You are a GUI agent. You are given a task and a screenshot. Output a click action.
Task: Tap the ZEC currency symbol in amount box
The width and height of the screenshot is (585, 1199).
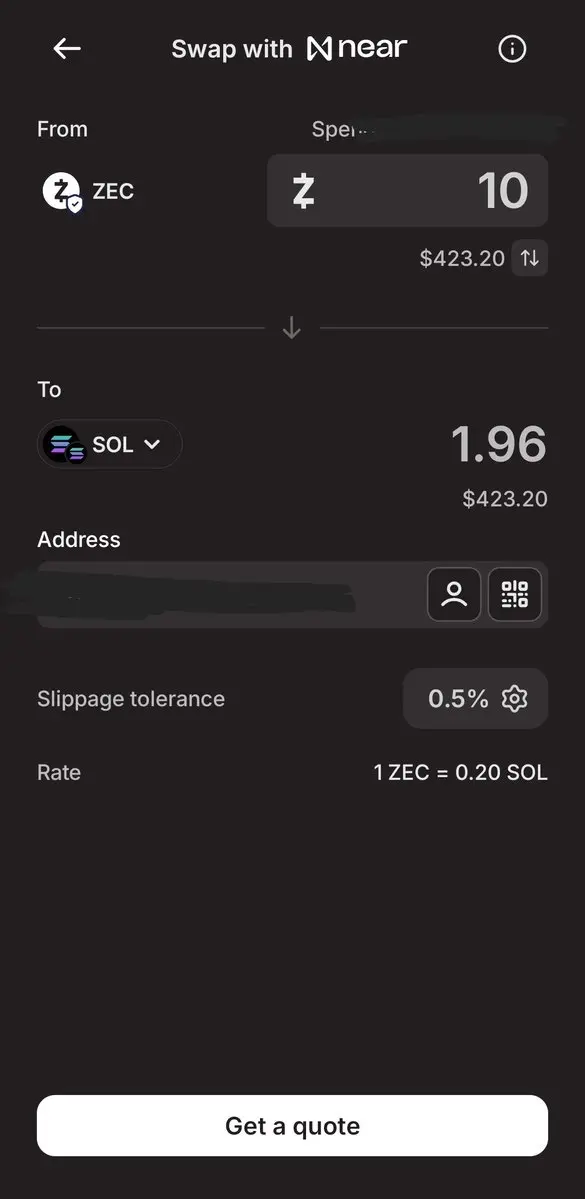[x=304, y=191]
